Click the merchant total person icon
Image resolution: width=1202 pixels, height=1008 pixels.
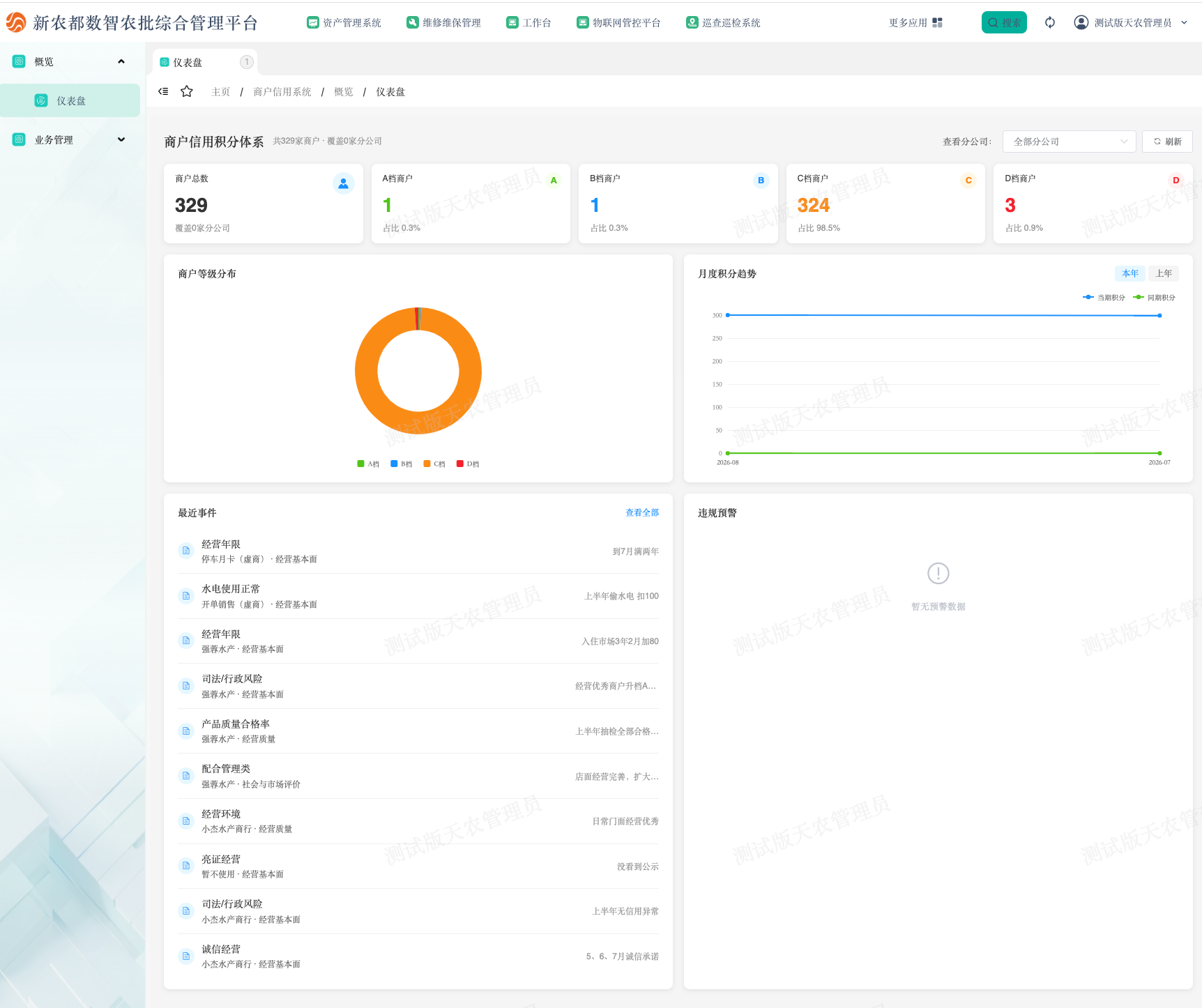[343, 183]
